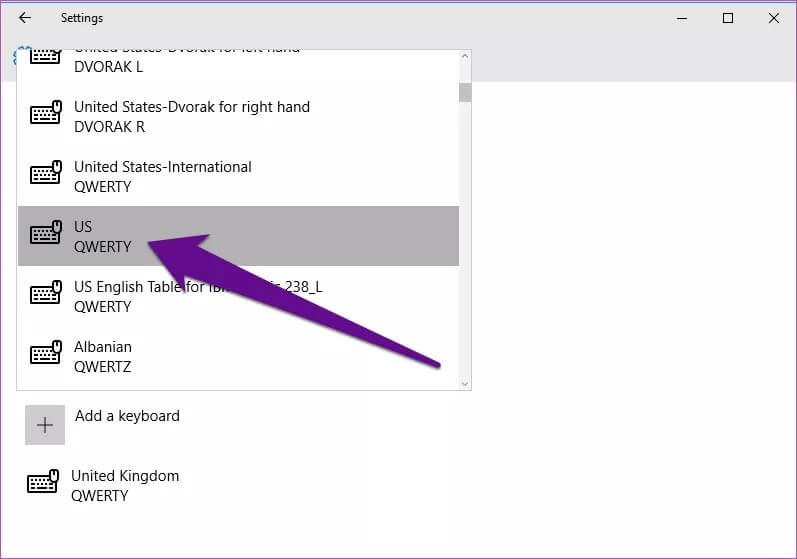The width and height of the screenshot is (797, 559).
Task: Click keyboard icon beside United States-International
Action: click(x=46, y=172)
